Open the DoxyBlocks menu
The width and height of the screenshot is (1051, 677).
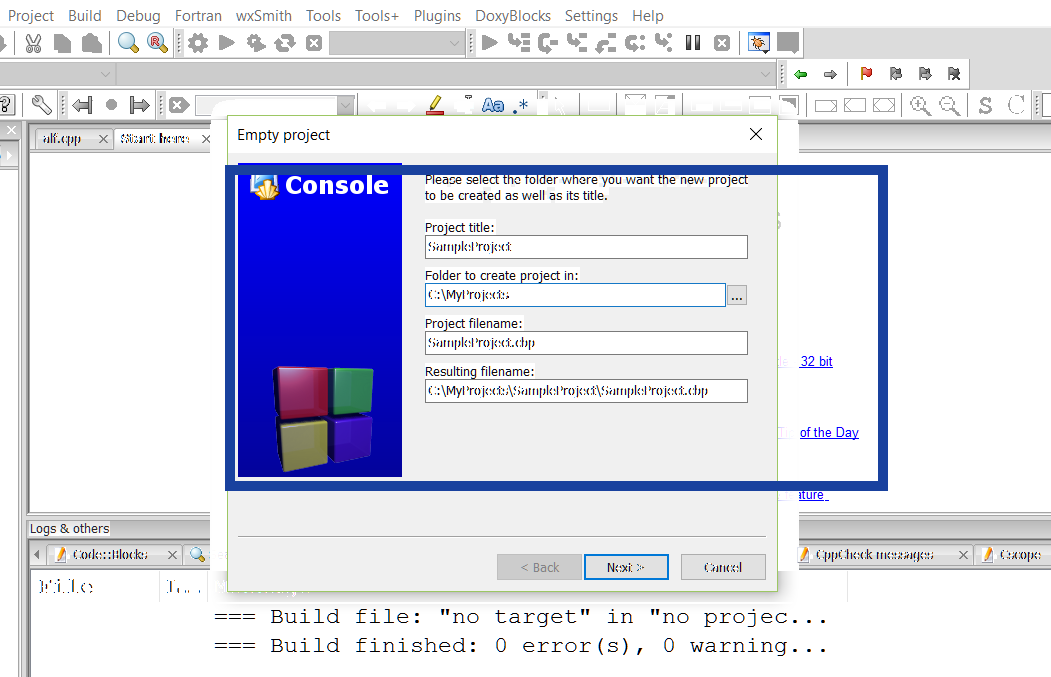[x=511, y=15]
